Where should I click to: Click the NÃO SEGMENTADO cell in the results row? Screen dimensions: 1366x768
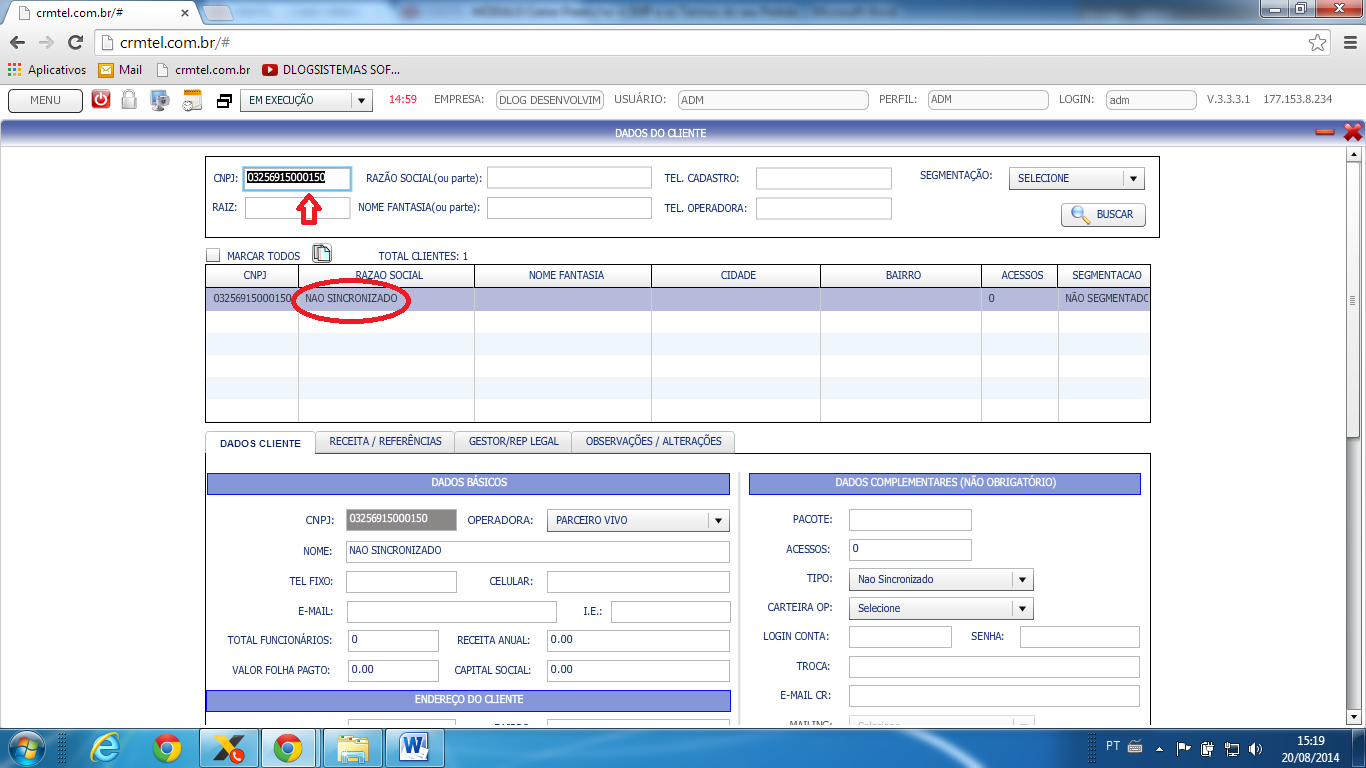tap(1104, 299)
